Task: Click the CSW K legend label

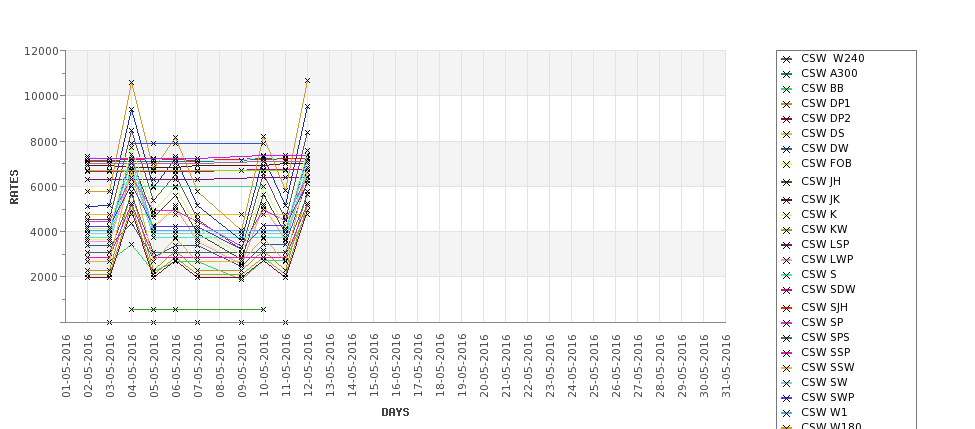Action: coord(818,214)
